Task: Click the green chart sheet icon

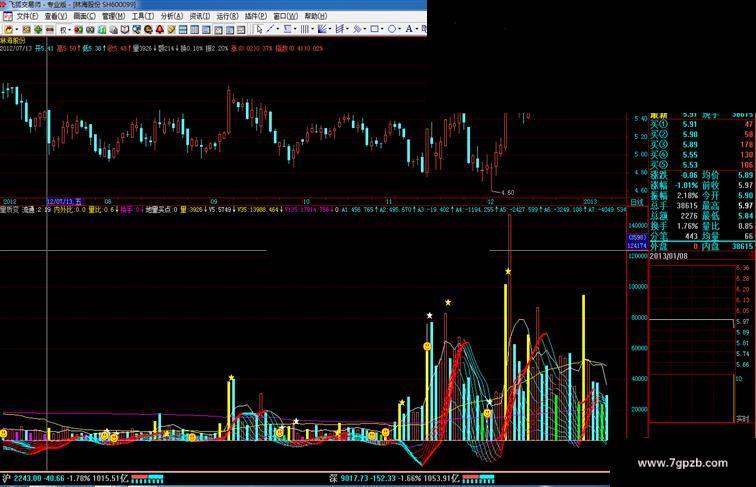Action: click(x=103, y=29)
